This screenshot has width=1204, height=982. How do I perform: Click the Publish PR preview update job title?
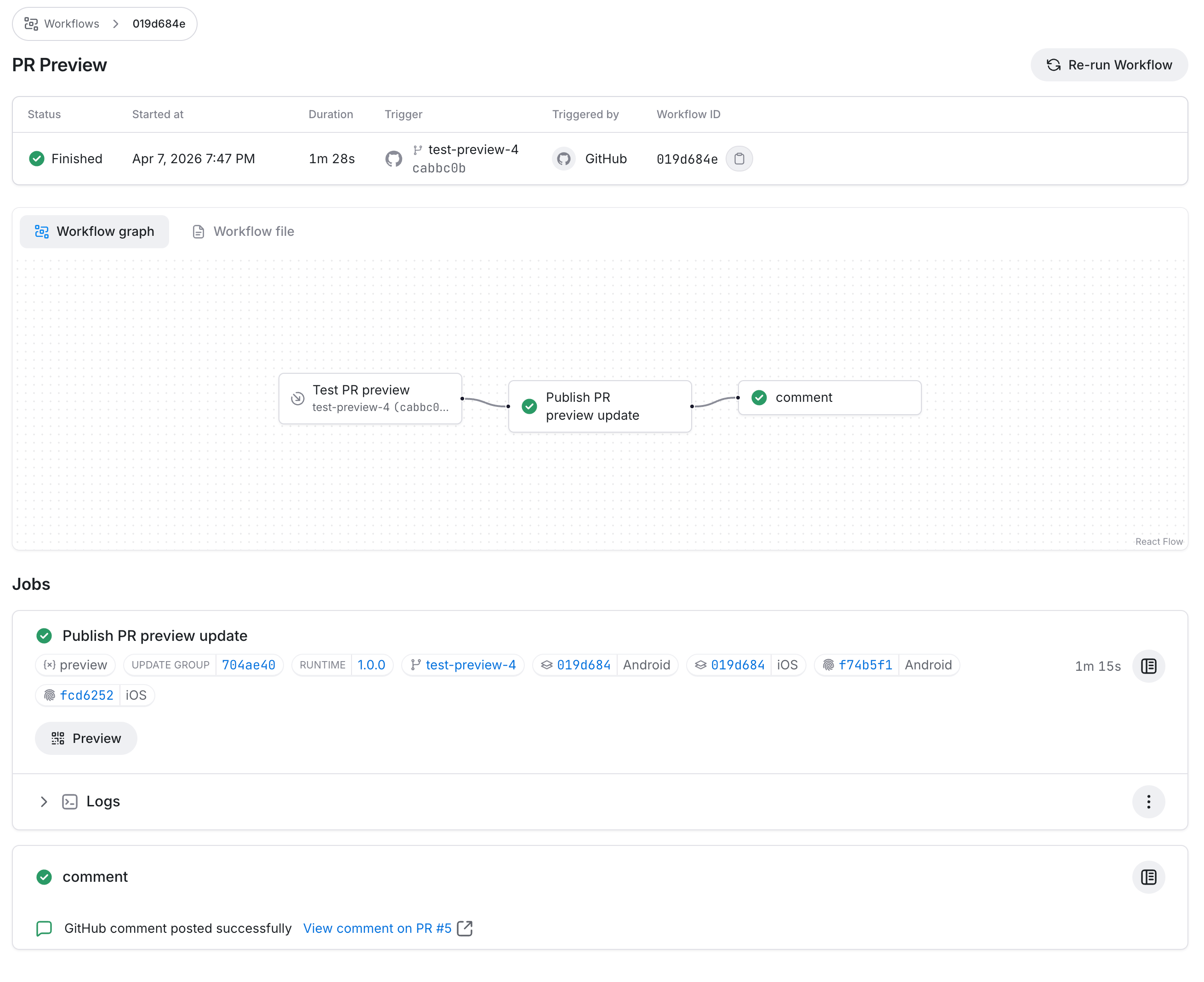155,636
